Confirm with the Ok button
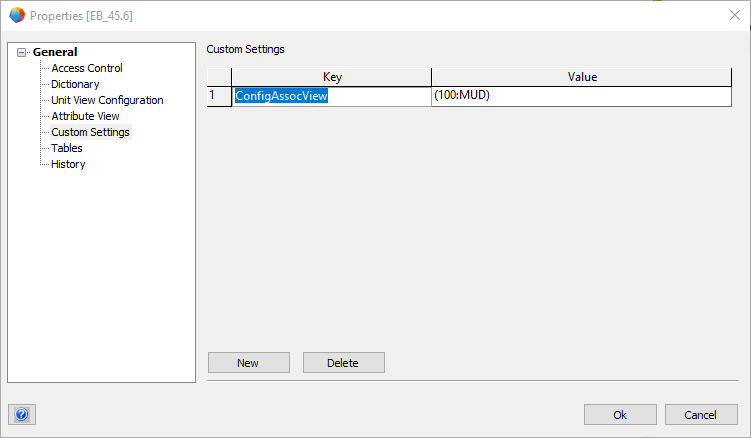Viewport: 751px width, 438px height. [620, 415]
